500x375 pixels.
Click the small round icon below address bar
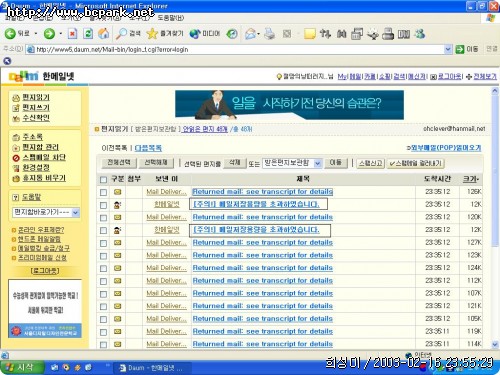pos(7,61)
